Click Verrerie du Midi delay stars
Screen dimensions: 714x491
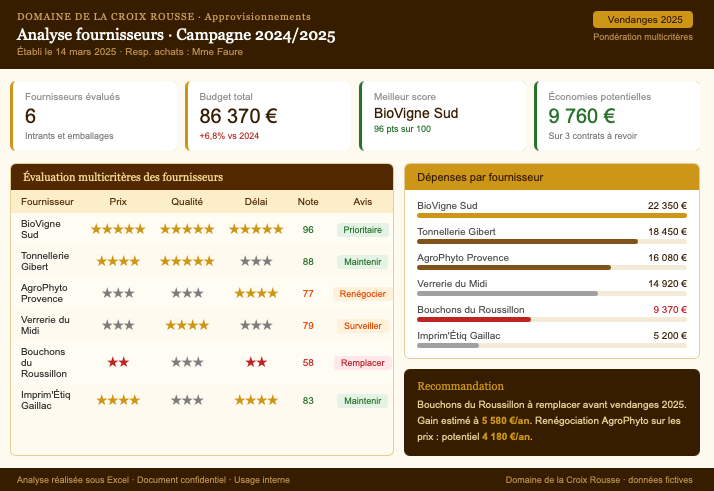click(x=256, y=325)
